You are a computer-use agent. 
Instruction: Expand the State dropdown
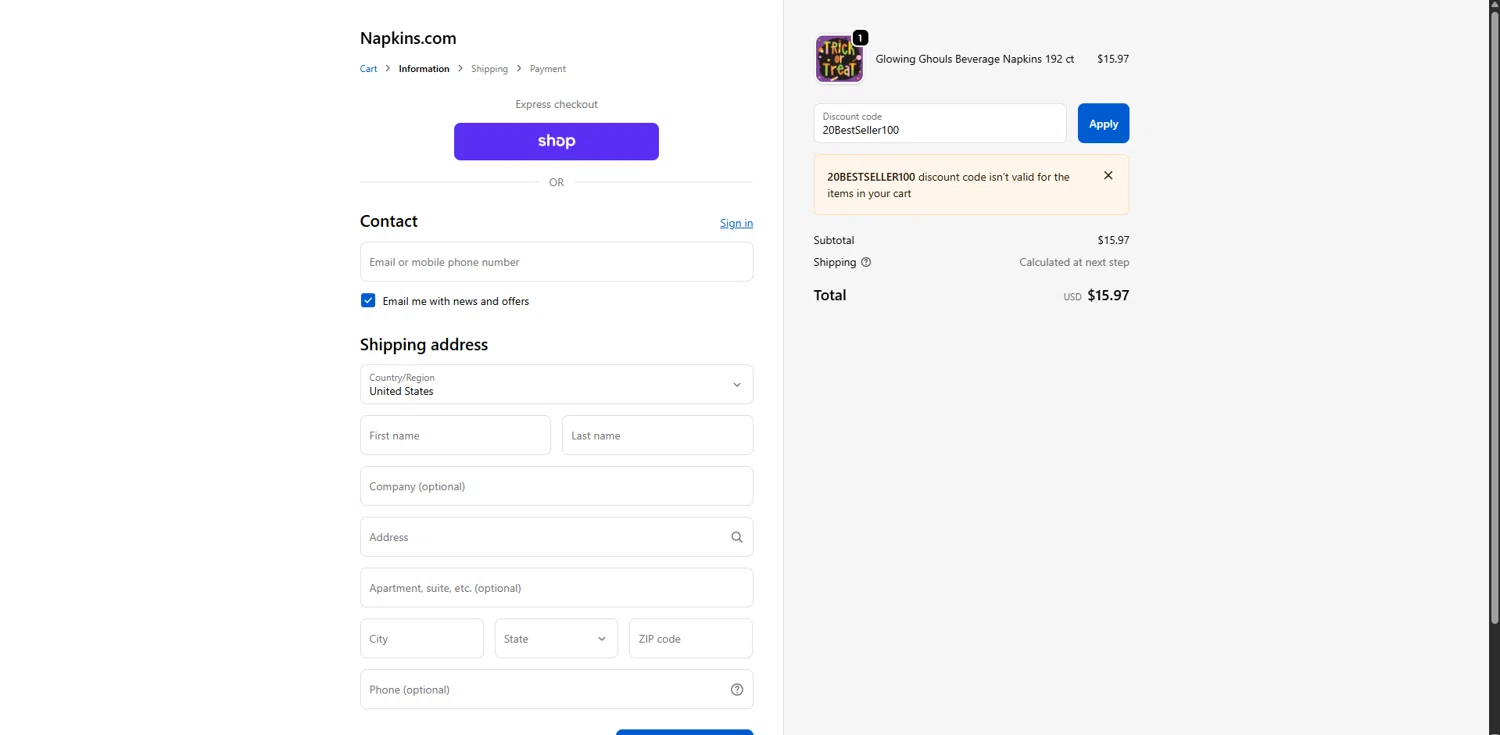[x=556, y=638]
